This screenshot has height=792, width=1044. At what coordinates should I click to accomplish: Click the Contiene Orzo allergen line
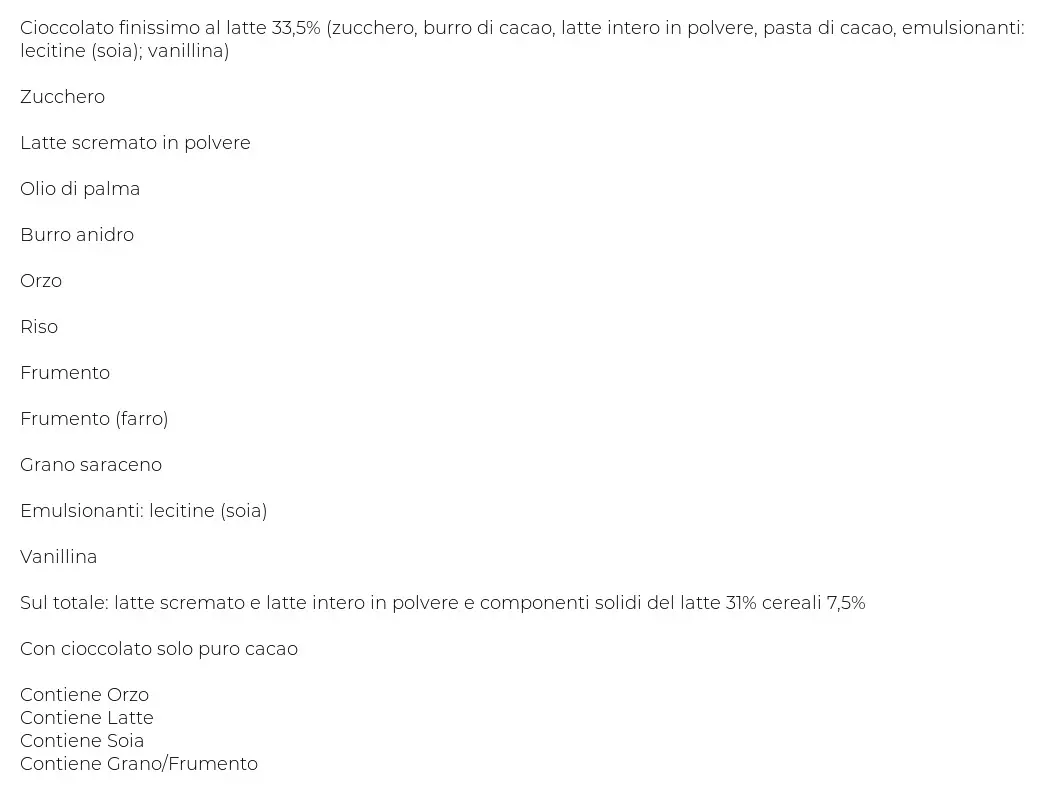(85, 694)
